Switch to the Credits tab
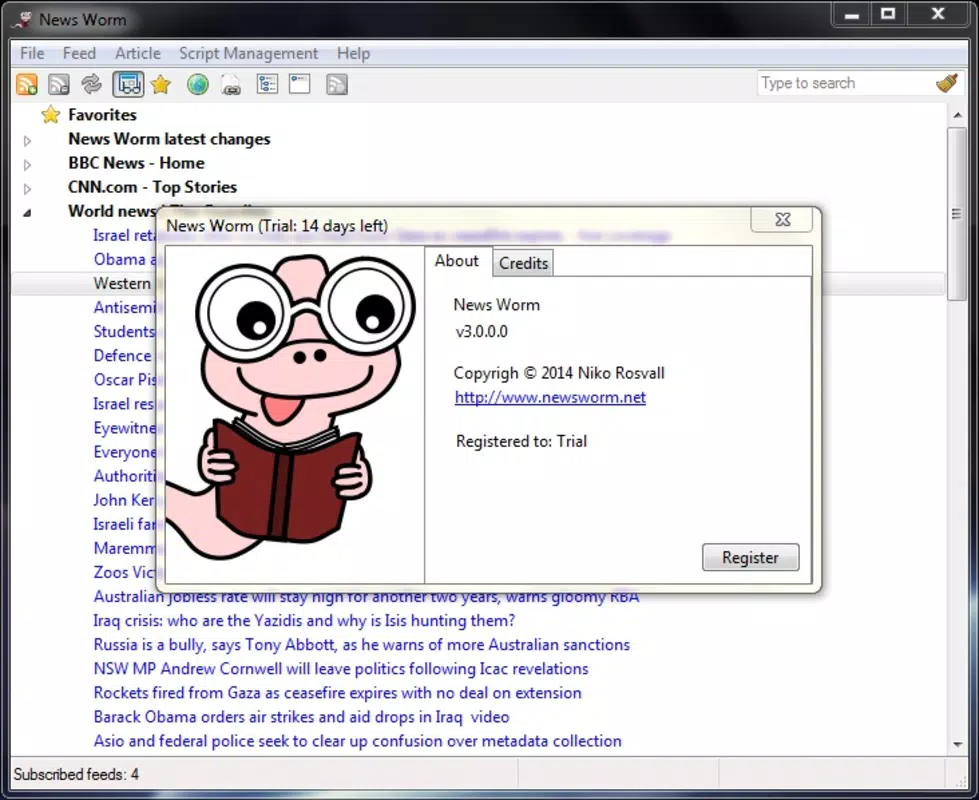The height and width of the screenshot is (800, 979). [x=523, y=263]
